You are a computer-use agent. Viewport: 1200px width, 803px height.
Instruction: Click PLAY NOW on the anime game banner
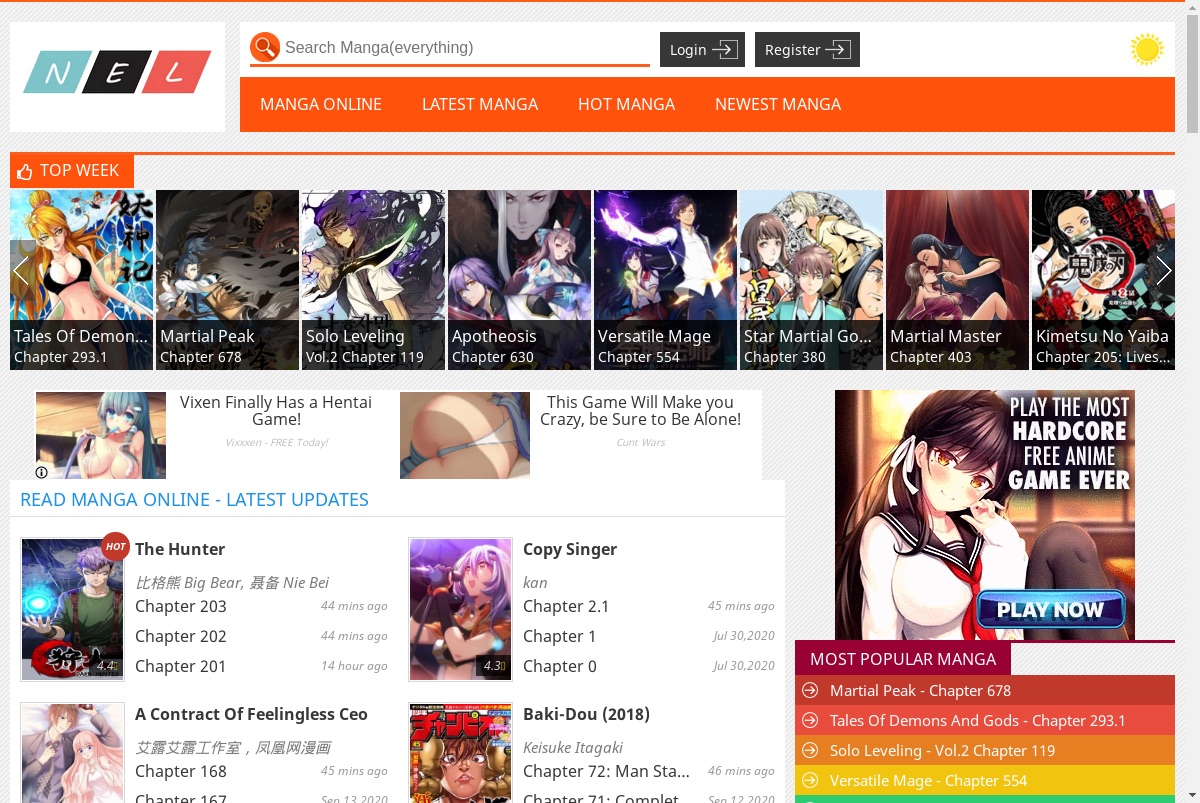(1051, 610)
